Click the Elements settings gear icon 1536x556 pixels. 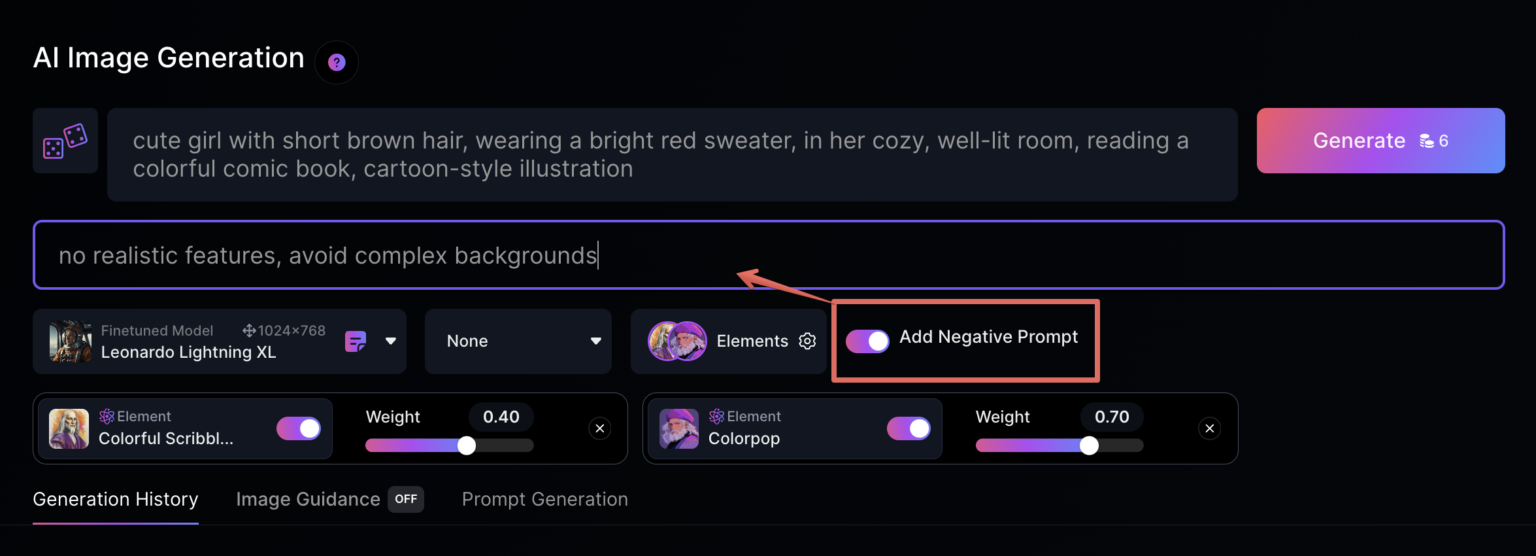[807, 341]
